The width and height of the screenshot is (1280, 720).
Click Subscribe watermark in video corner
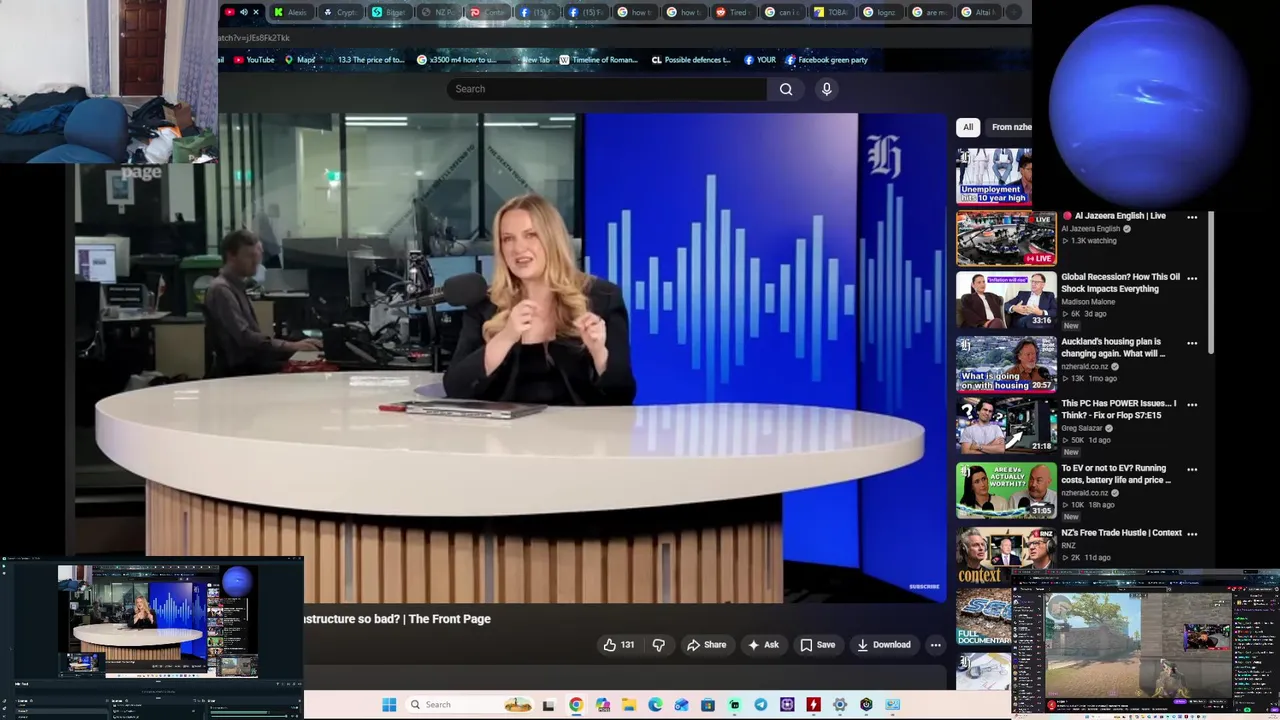tap(924, 587)
